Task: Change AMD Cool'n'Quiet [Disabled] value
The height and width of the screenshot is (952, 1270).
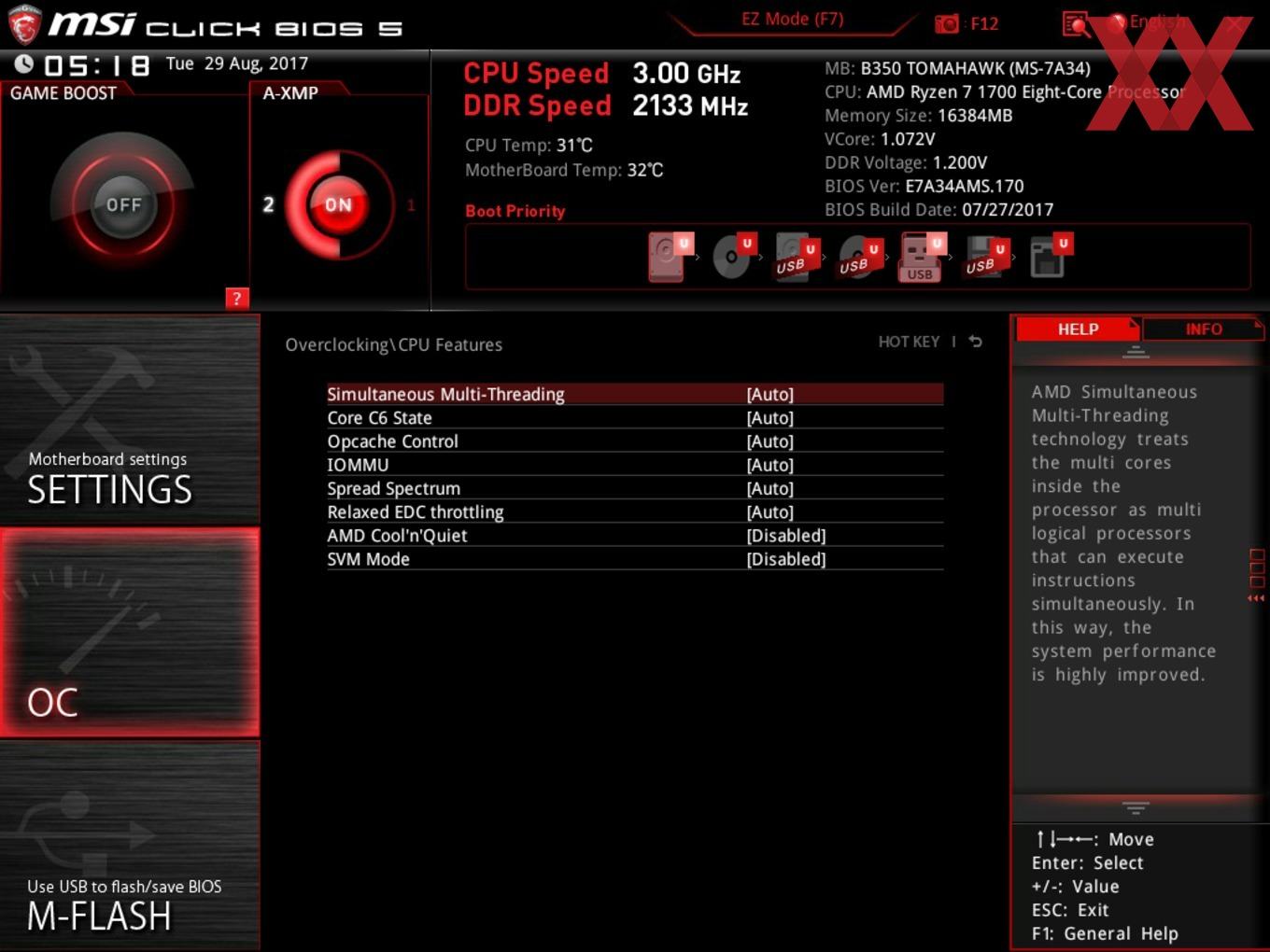Action: [786, 536]
